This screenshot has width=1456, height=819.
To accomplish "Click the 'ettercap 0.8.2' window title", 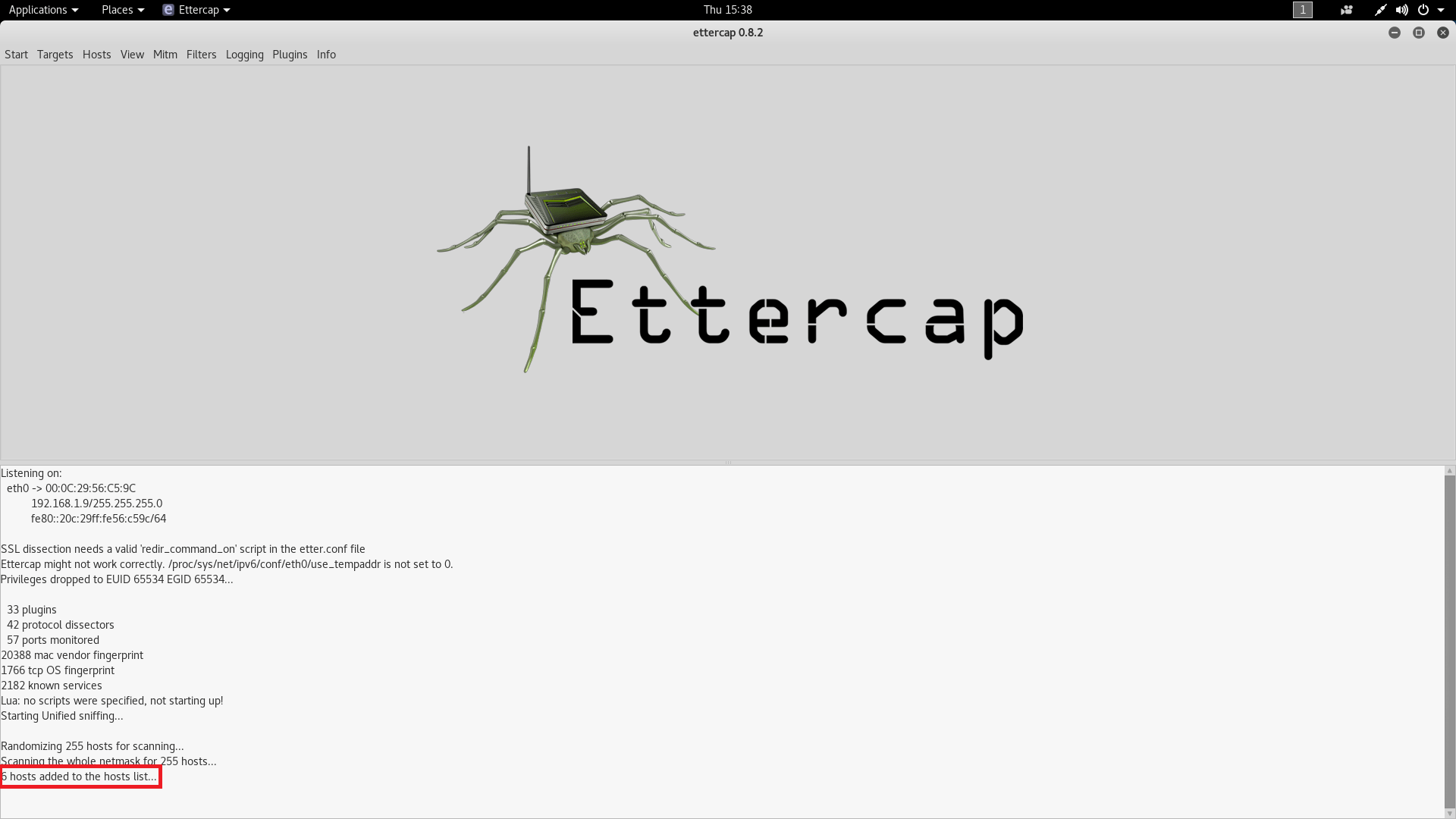I will (727, 33).
